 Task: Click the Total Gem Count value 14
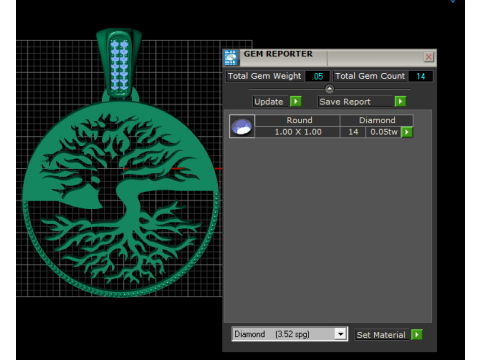(421, 76)
